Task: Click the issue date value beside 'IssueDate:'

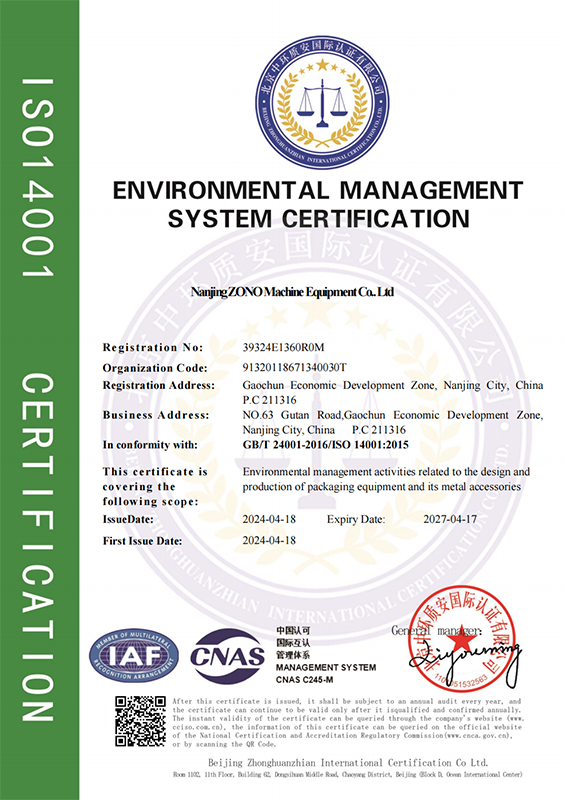Action: click(x=269, y=519)
